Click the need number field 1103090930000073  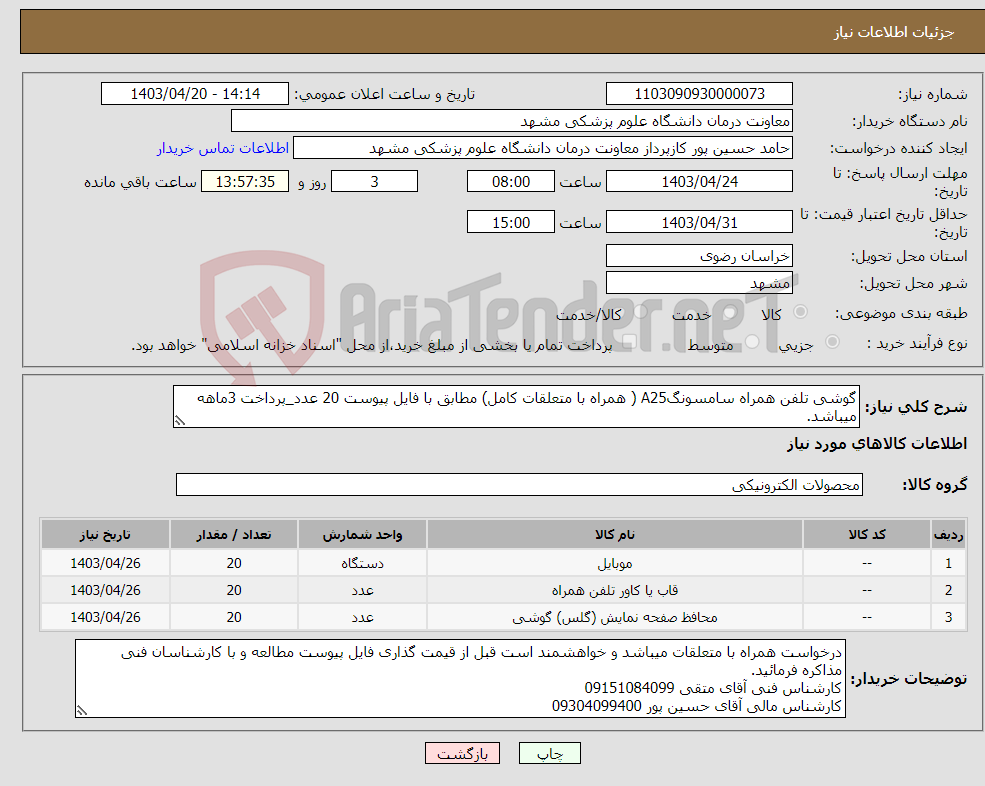(699, 94)
